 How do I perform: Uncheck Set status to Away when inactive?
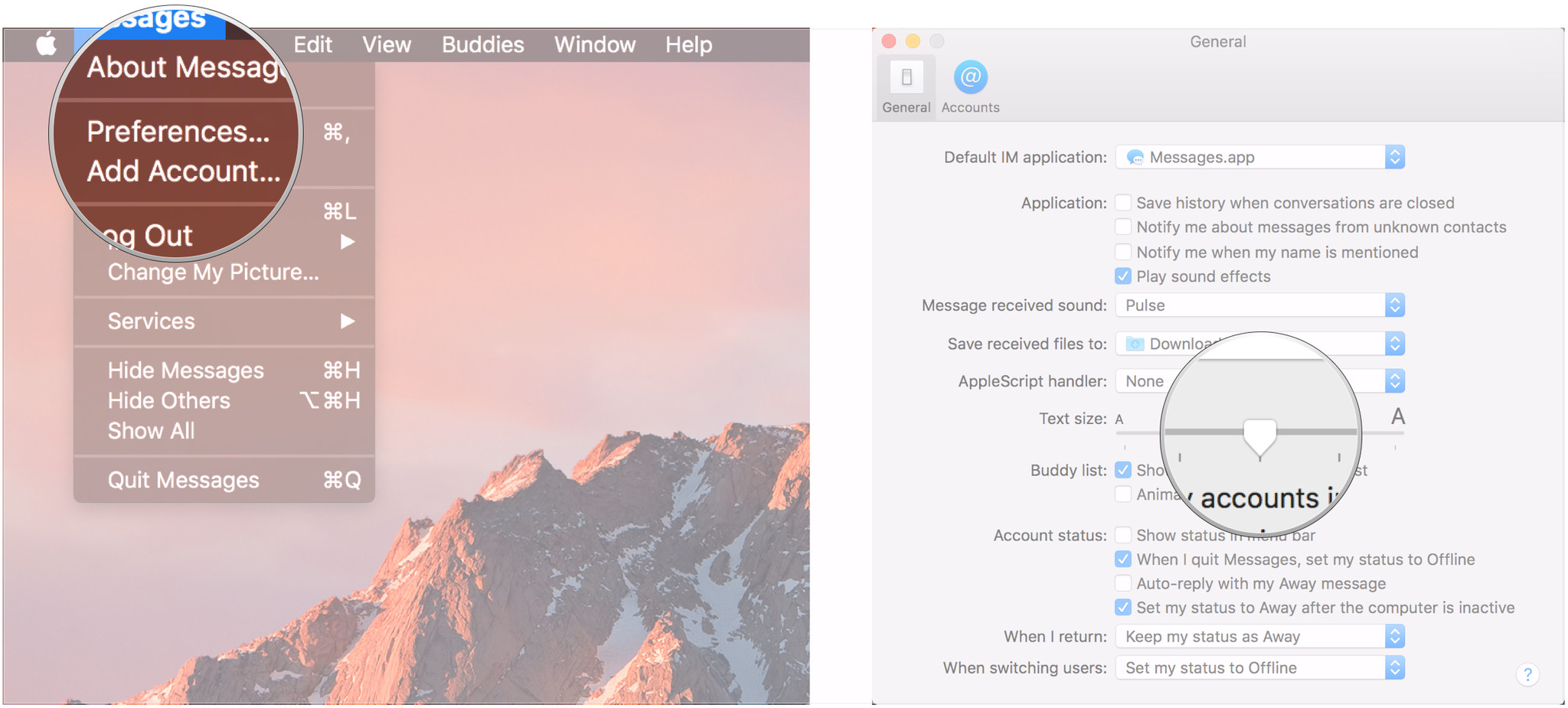pyautogui.click(x=1123, y=608)
